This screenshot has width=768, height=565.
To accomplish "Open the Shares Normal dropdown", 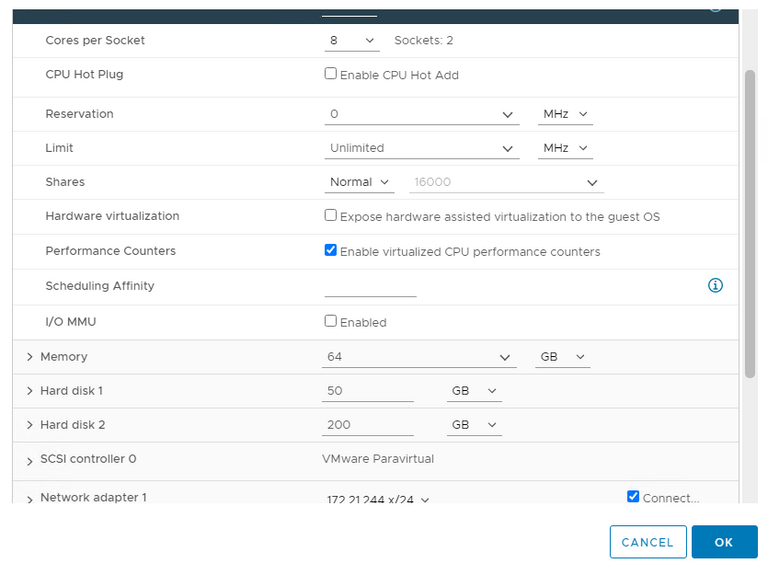I will [x=359, y=182].
